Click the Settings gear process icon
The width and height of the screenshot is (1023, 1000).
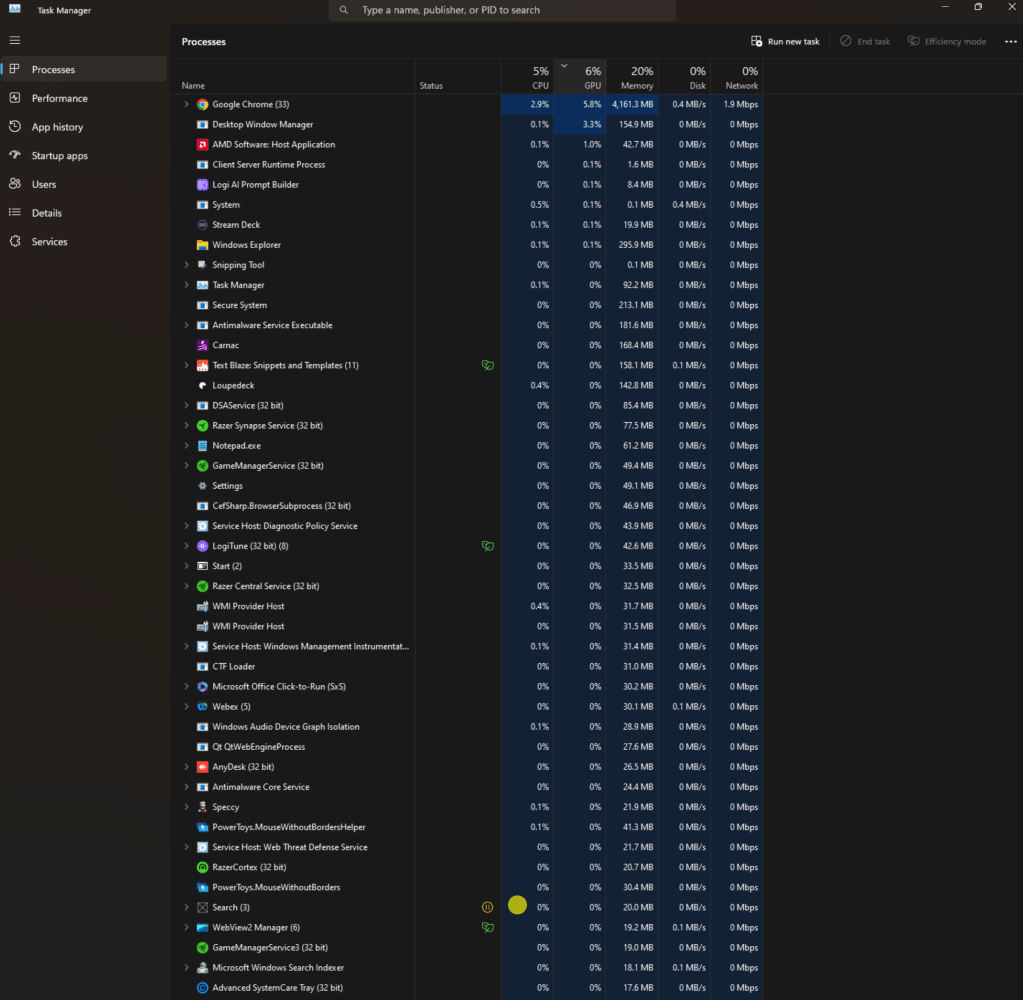202,486
